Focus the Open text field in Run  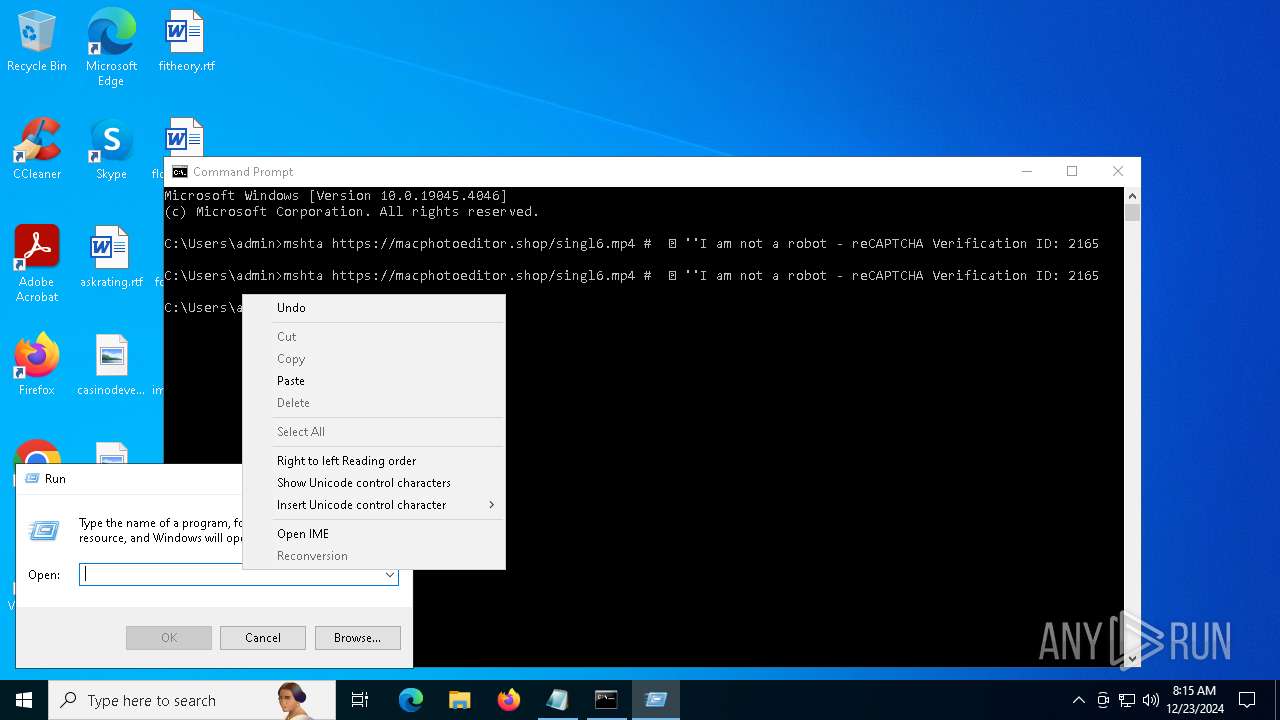tap(230, 575)
